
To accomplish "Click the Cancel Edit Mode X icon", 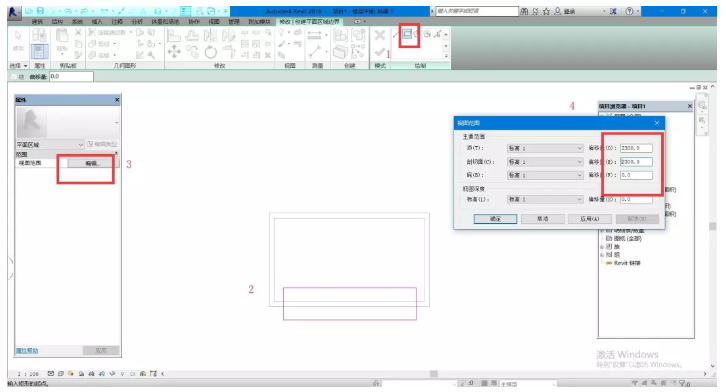I will pyautogui.click(x=380, y=35).
